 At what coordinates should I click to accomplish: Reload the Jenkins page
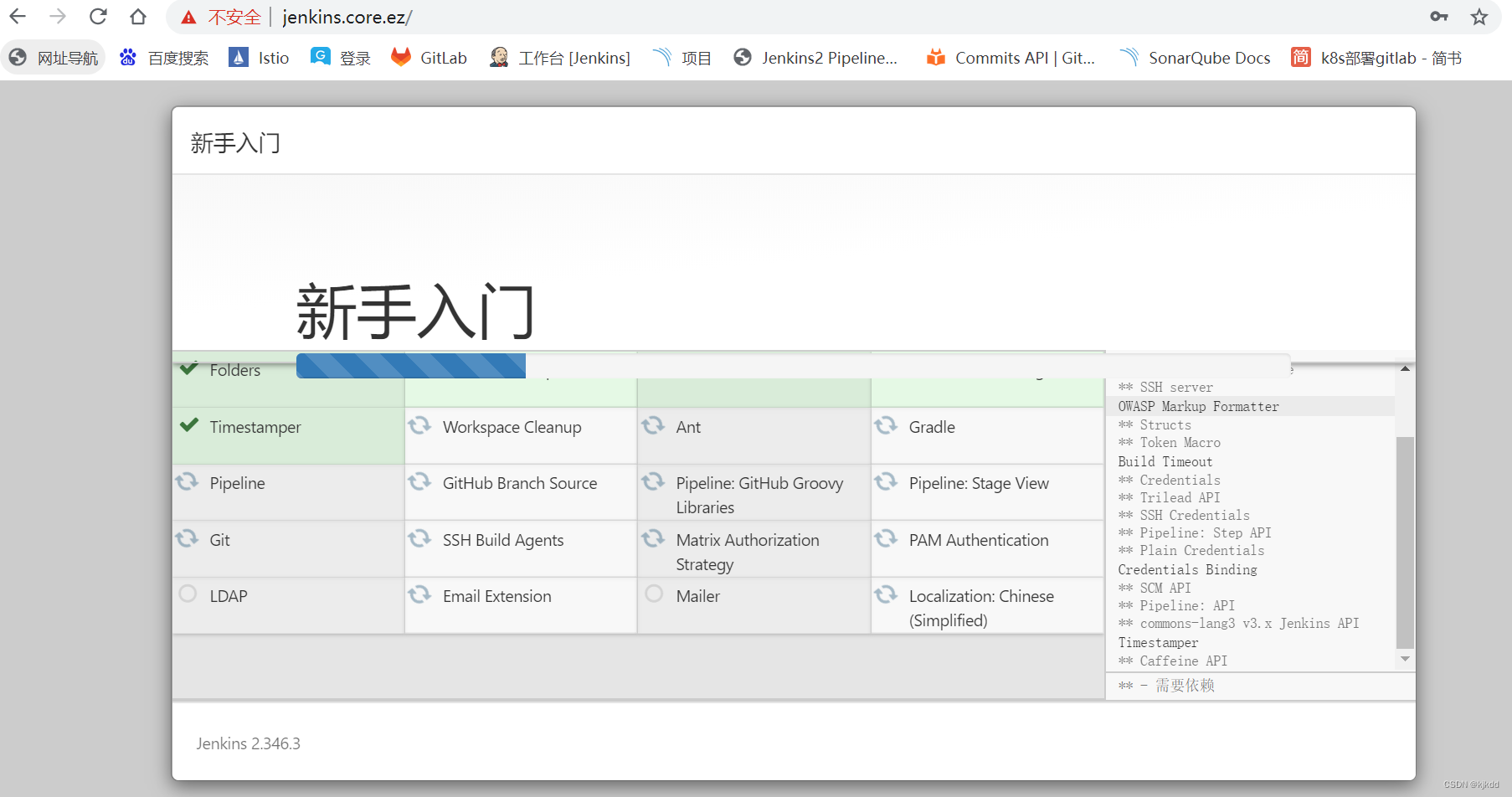[x=98, y=17]
